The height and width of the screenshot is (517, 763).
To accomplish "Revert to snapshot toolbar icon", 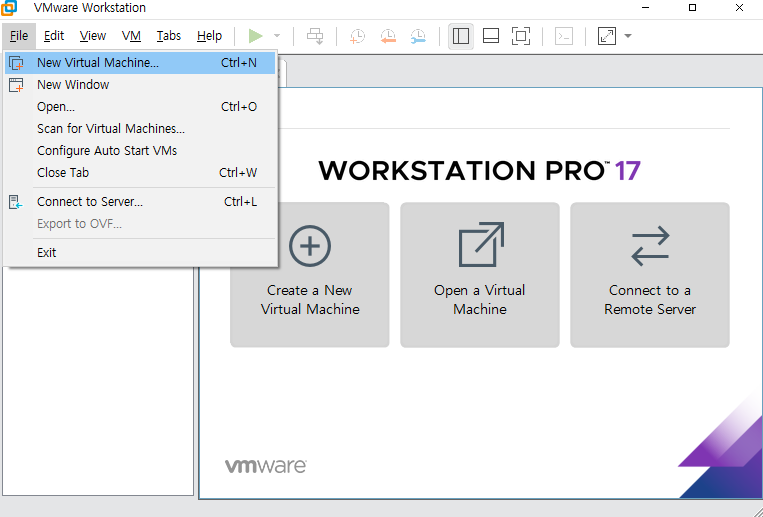I will tap(388, 36).
